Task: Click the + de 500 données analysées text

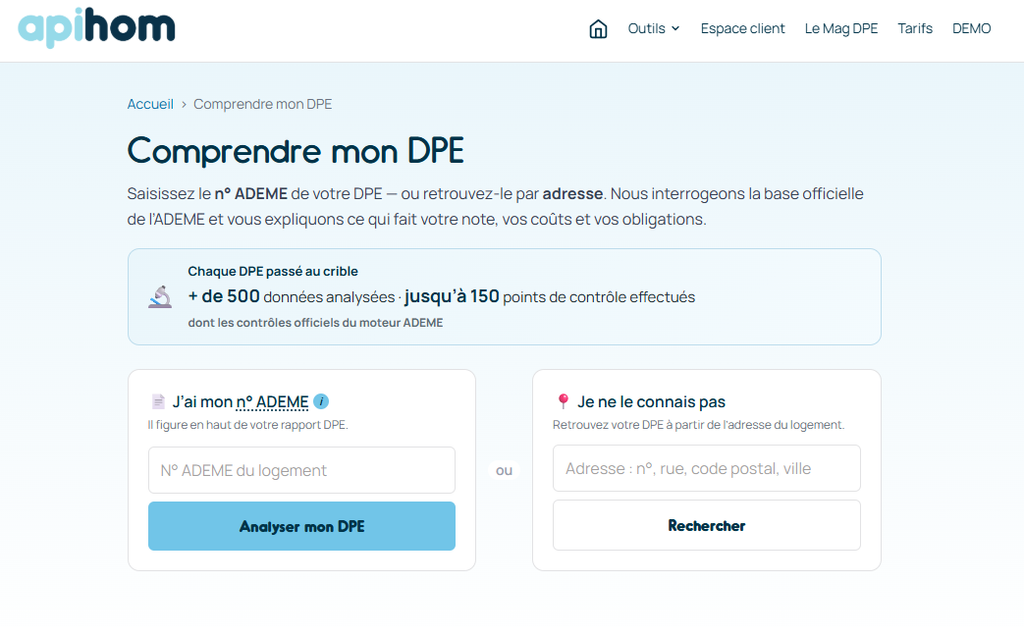Action: click(x=291, y=297)
